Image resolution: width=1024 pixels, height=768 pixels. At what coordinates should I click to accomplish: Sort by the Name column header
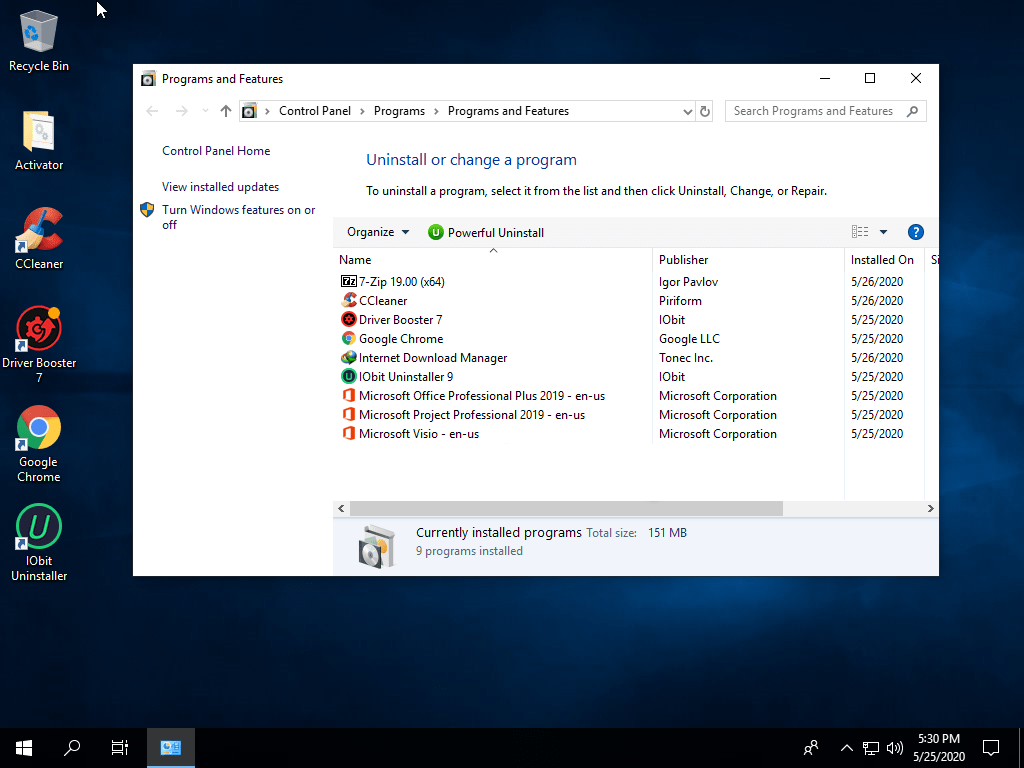492,259
